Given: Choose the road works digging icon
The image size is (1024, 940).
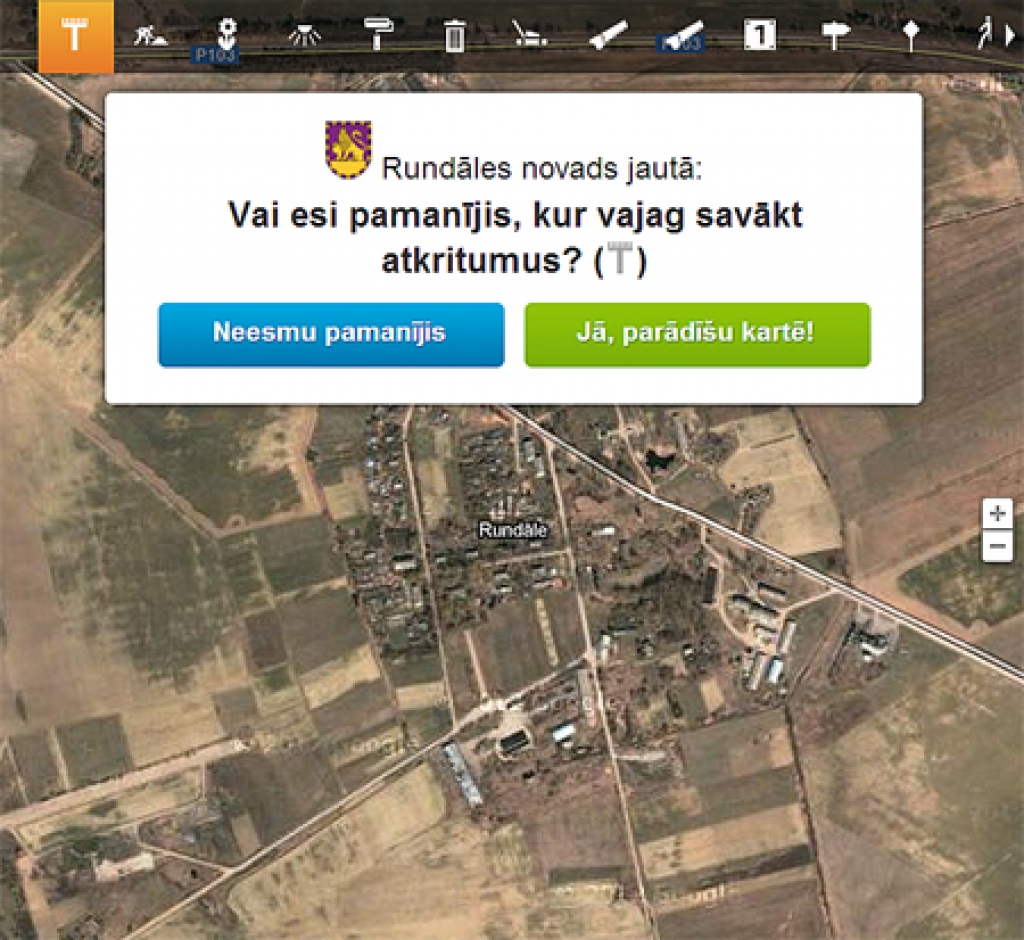Looking at the screenshot, I should pos(152,36).
